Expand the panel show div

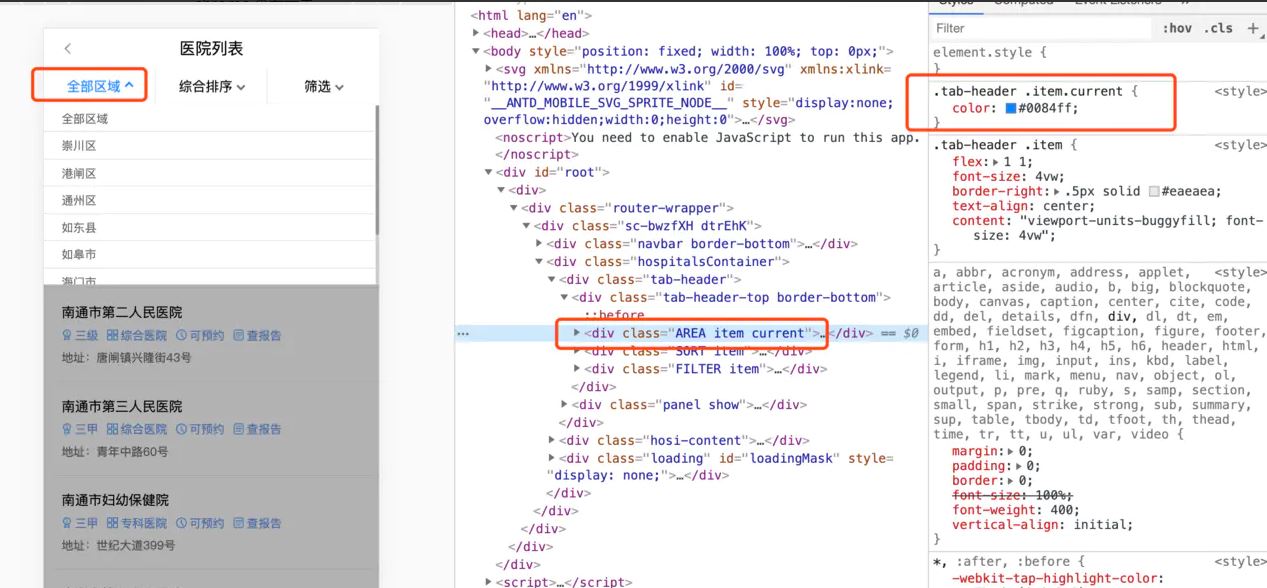click(x=565, y=405)
